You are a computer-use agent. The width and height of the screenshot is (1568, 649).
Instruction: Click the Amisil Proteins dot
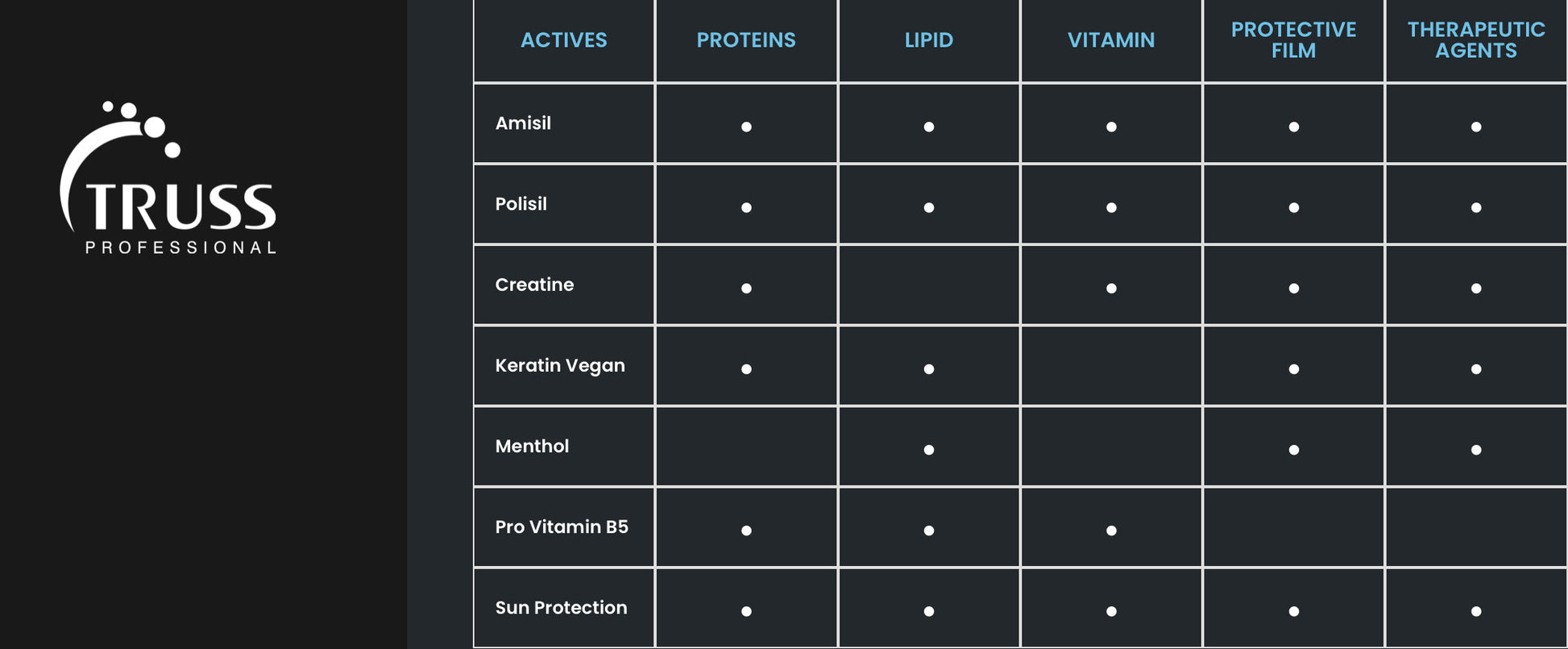[x=746, y=127]
